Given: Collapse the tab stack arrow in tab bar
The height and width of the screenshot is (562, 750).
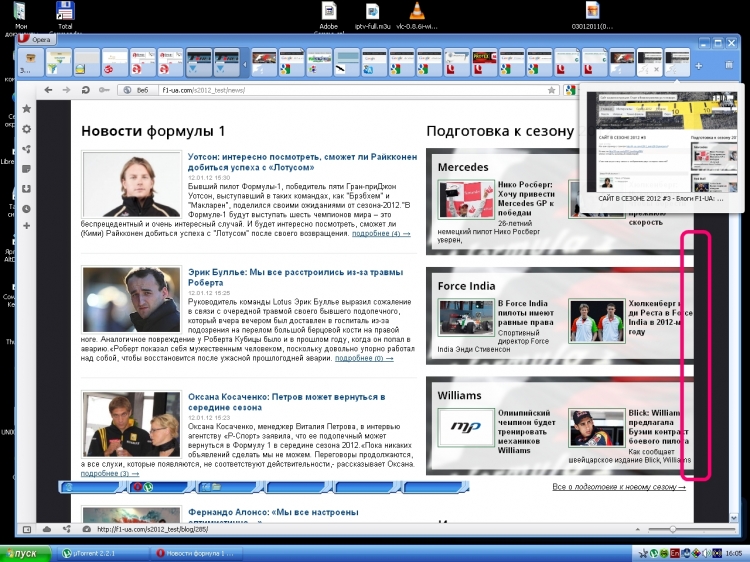Looking at the screenshot, I should [x=245, y=64].
